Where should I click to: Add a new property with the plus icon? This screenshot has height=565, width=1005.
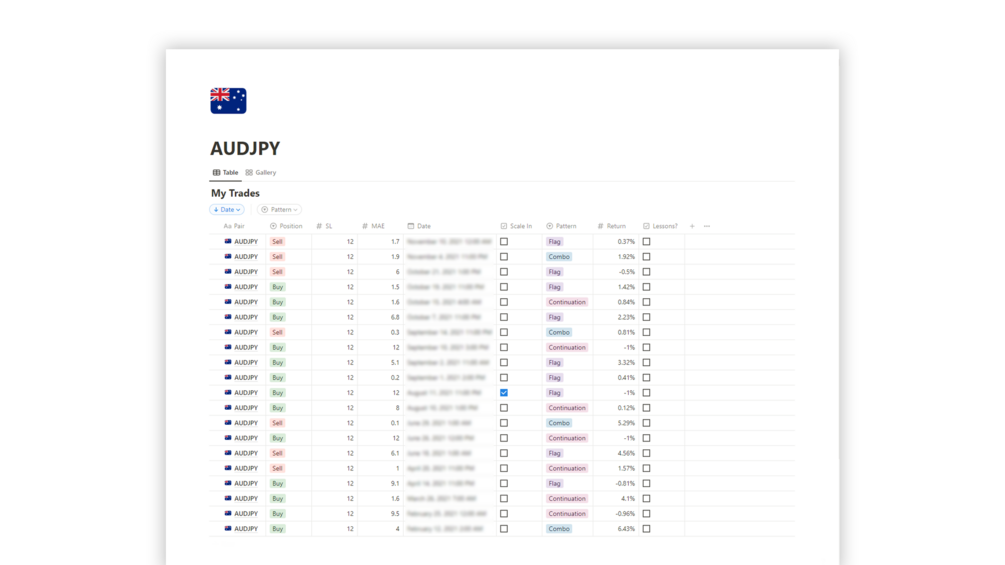point(692,226)
